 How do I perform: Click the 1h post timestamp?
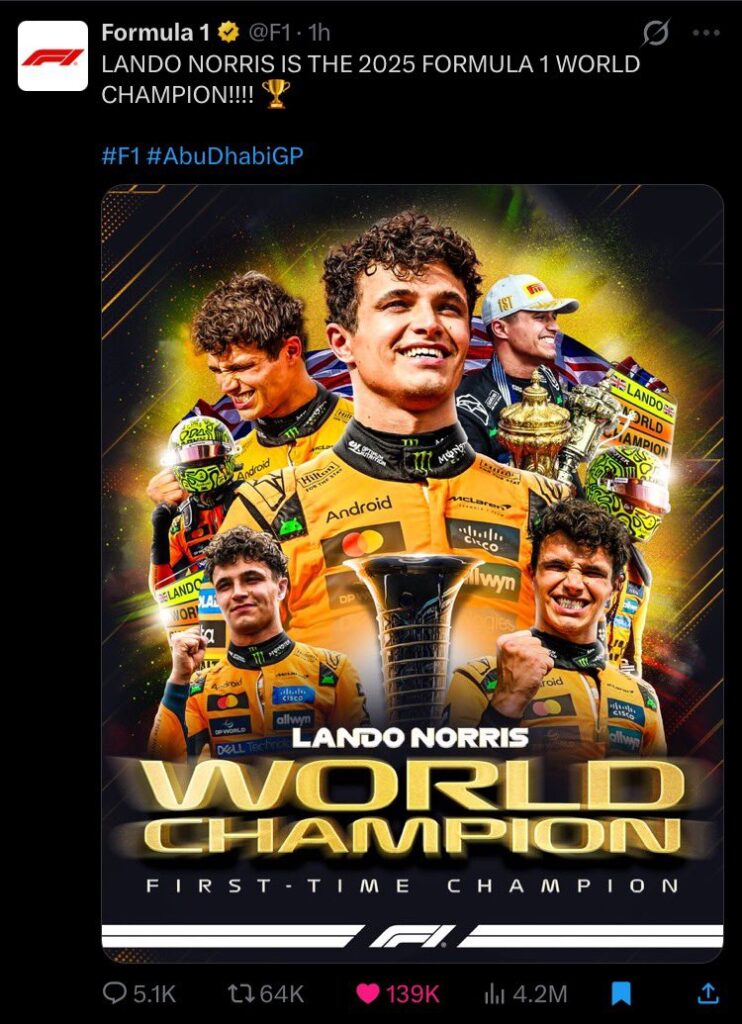pos(319,33)
